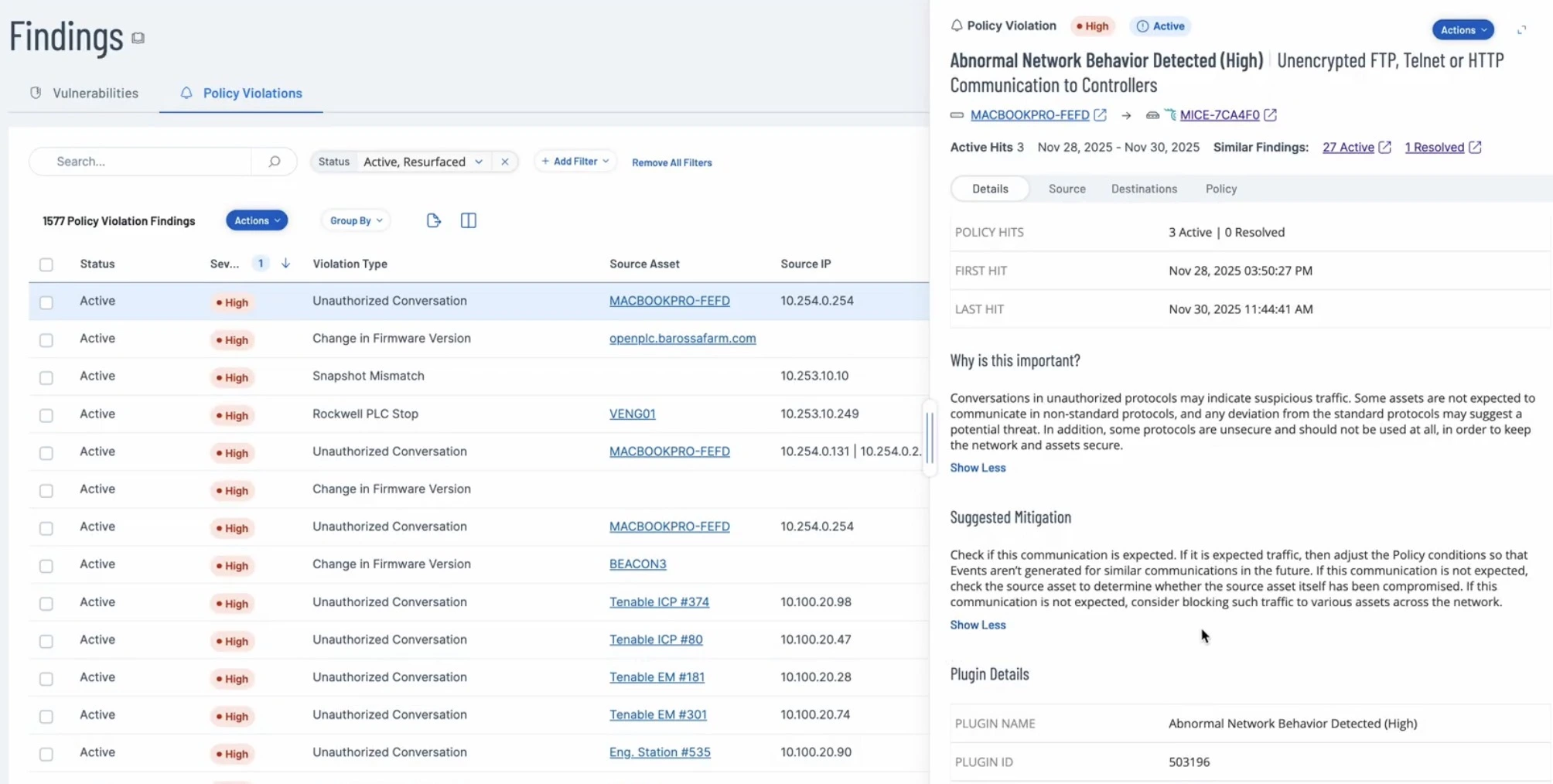Click the table vertical scrollbar handle
Viewport: 1553px width, 784px height.
click(x=930, y=437)
